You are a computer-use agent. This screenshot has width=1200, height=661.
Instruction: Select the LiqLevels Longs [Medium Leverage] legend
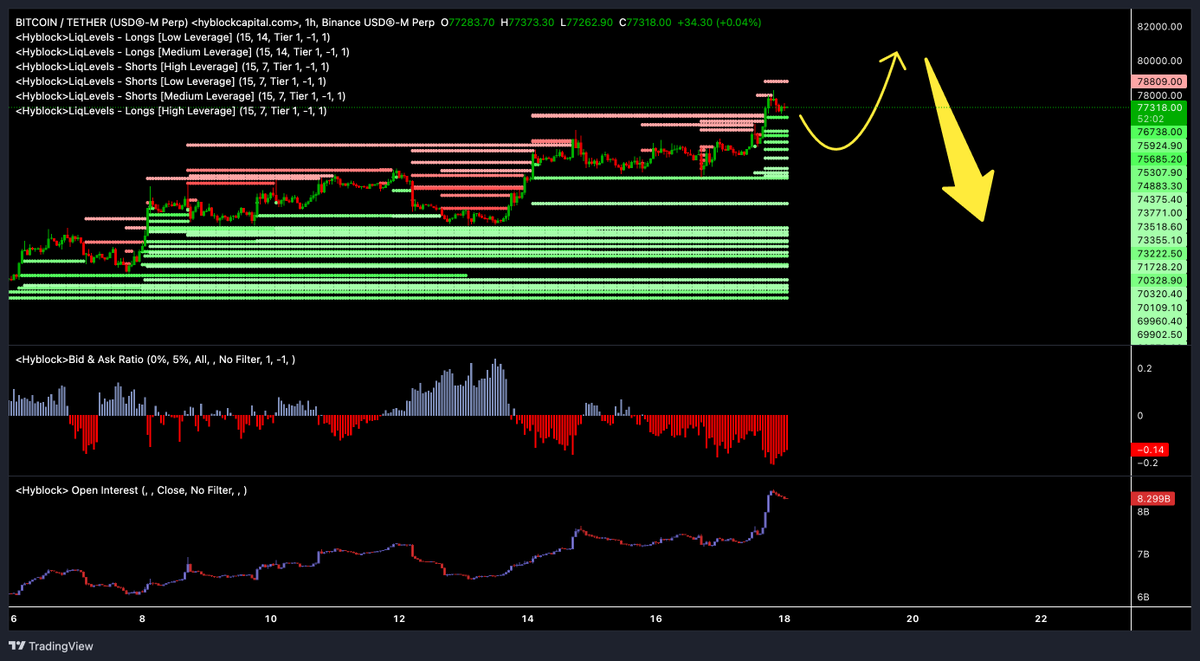coord(183,51)
